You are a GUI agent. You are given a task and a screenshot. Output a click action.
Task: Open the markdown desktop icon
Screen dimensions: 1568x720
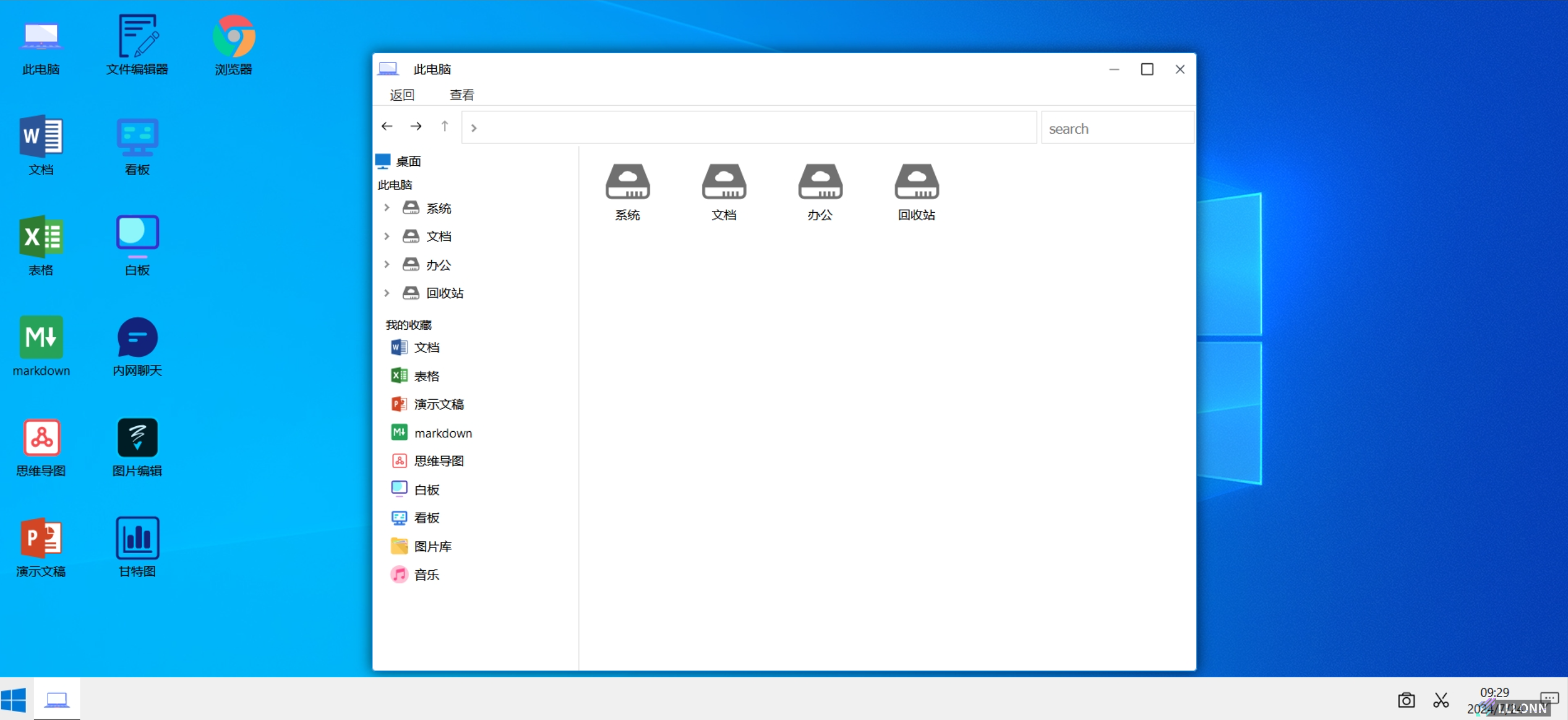[41, 346]
